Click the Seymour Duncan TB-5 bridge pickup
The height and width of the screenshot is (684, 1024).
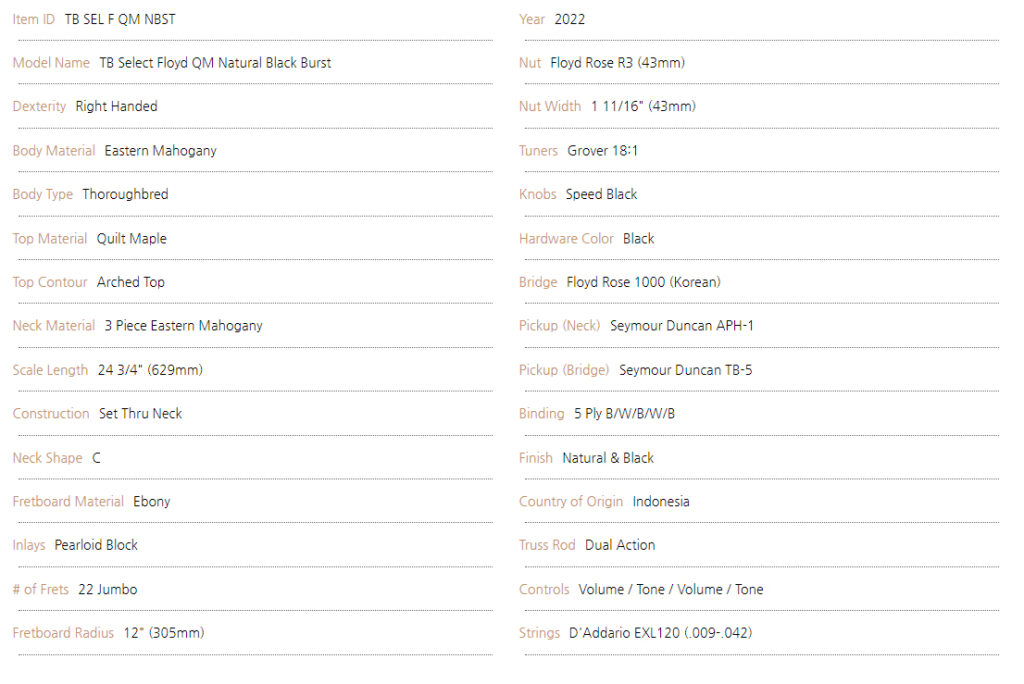tap(685, 370)
